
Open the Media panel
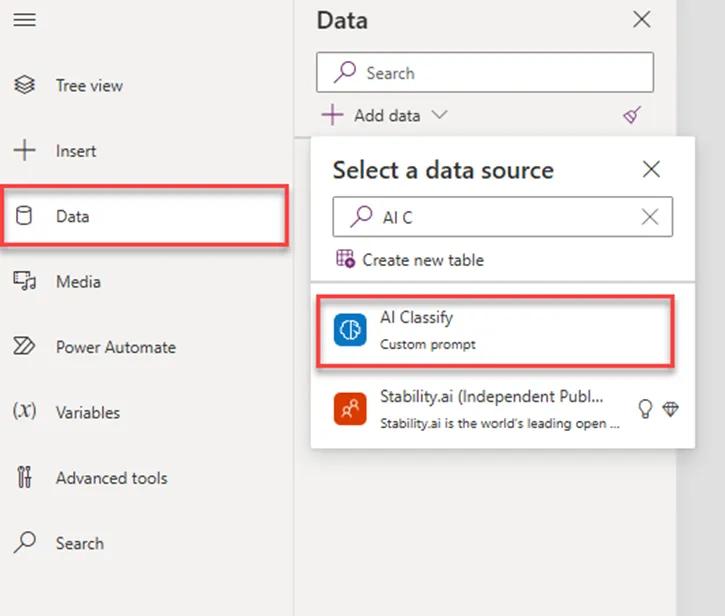click(x=78, y=282)
